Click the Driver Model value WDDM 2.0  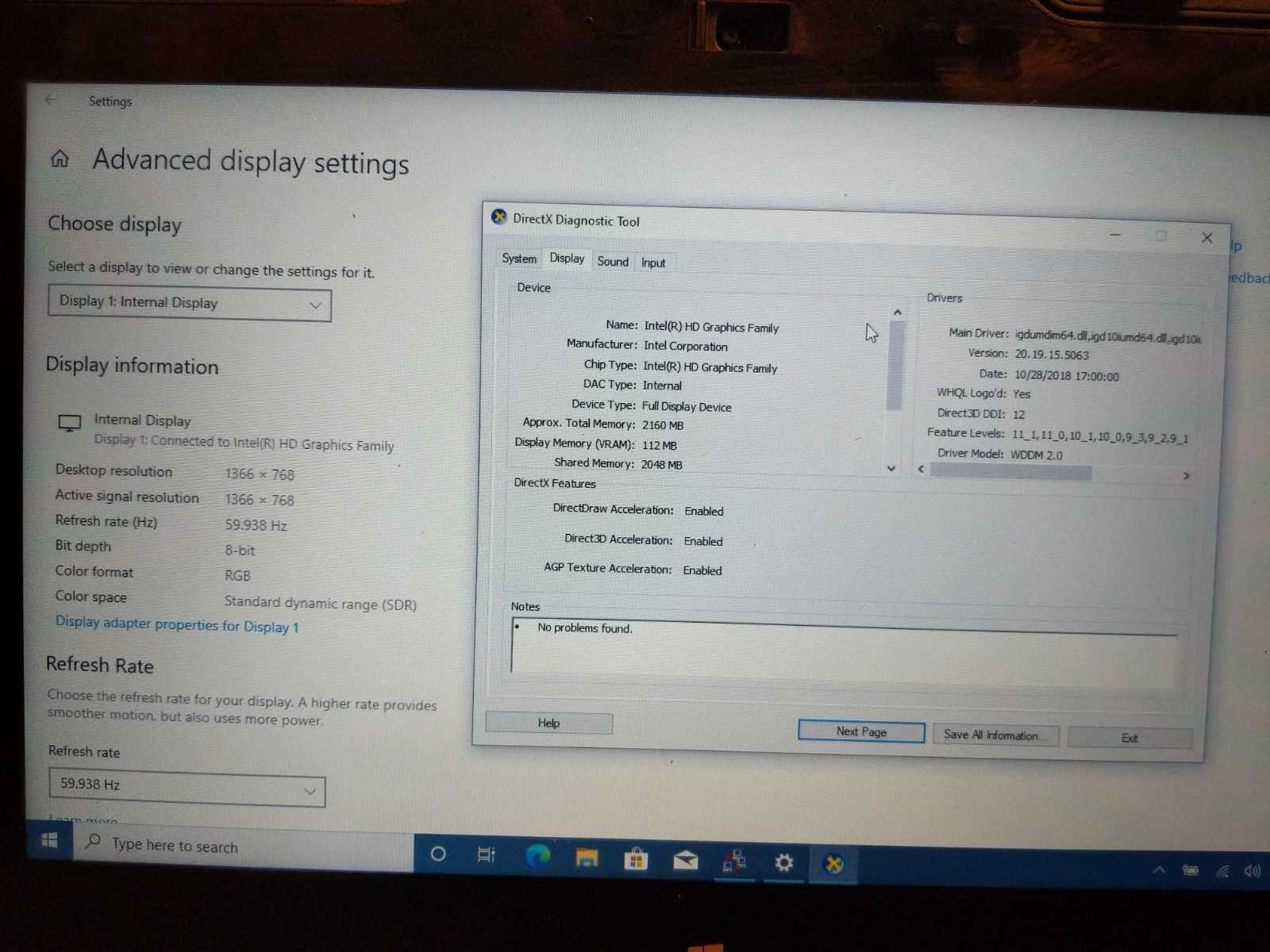[1037, 455]
